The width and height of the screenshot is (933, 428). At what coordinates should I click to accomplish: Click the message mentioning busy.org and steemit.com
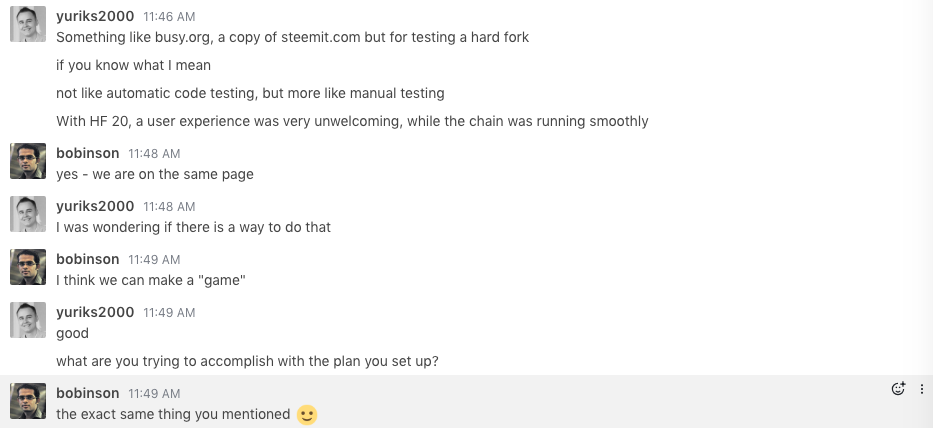click(x=292, y=38)
